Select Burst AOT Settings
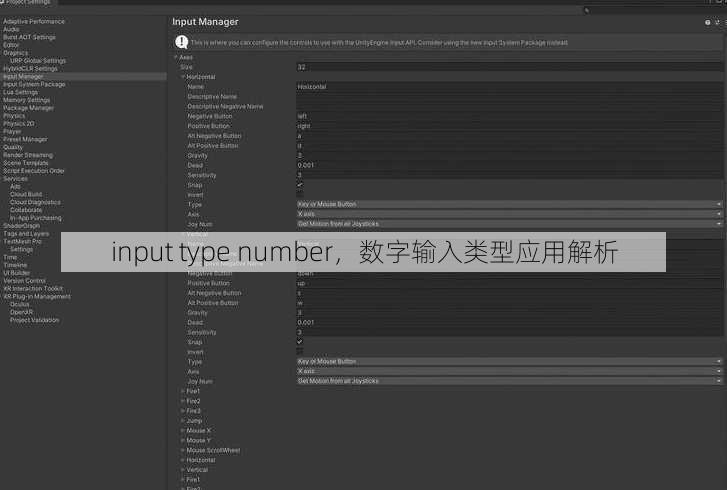The width and height of the screenshot is (727, 490). pos(29,37)
